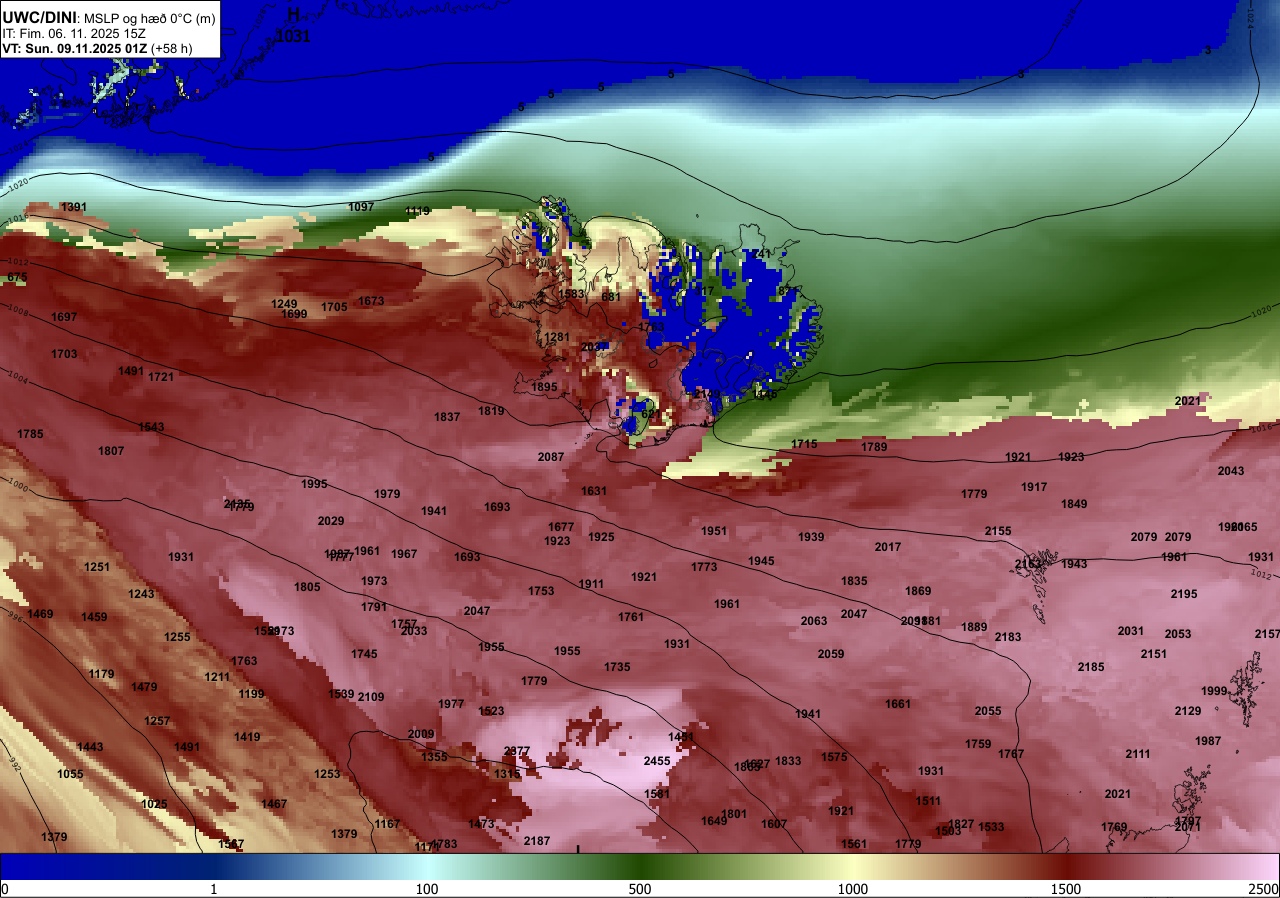Click the UWC/DINI title text
1280x898 pixels.
click(39, 17)
